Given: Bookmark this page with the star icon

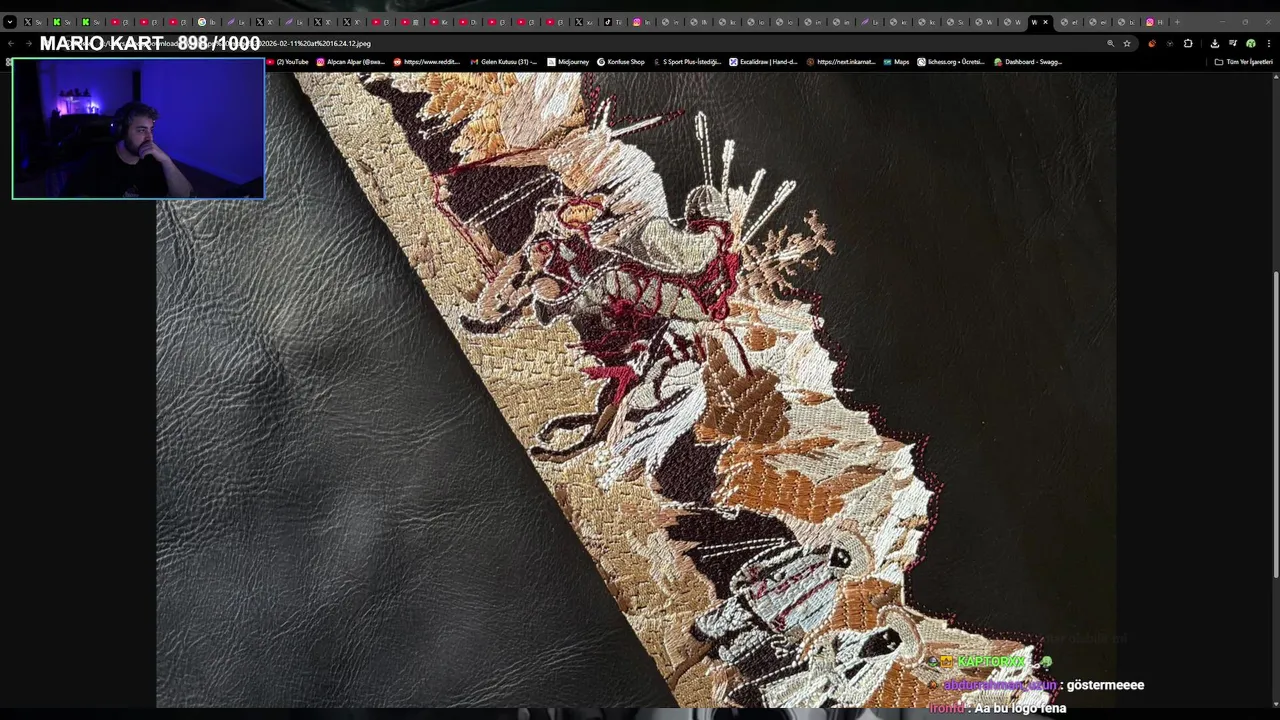Looking at the screenshot, I should 1127,43.
